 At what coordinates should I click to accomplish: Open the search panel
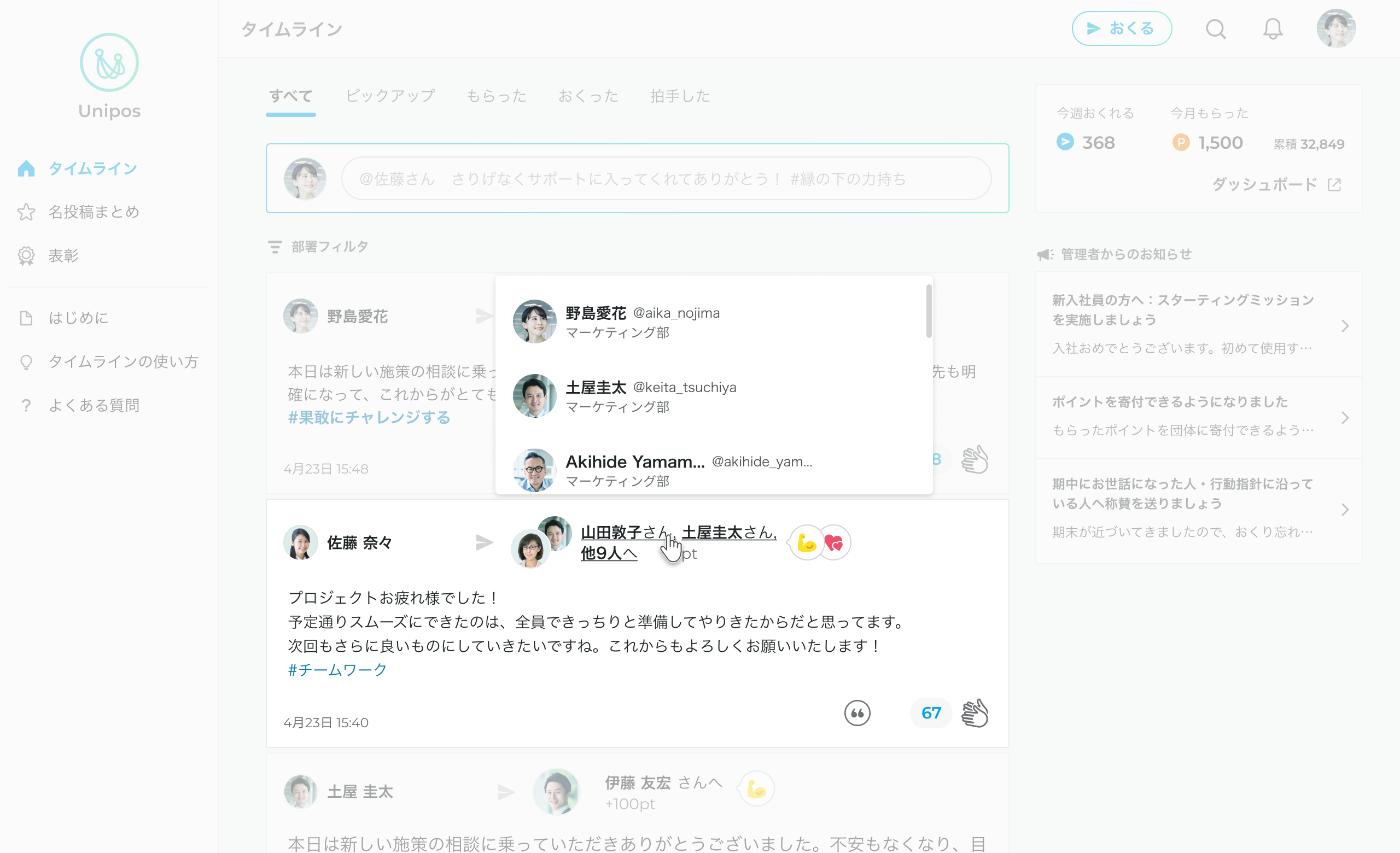[1216, 28]
